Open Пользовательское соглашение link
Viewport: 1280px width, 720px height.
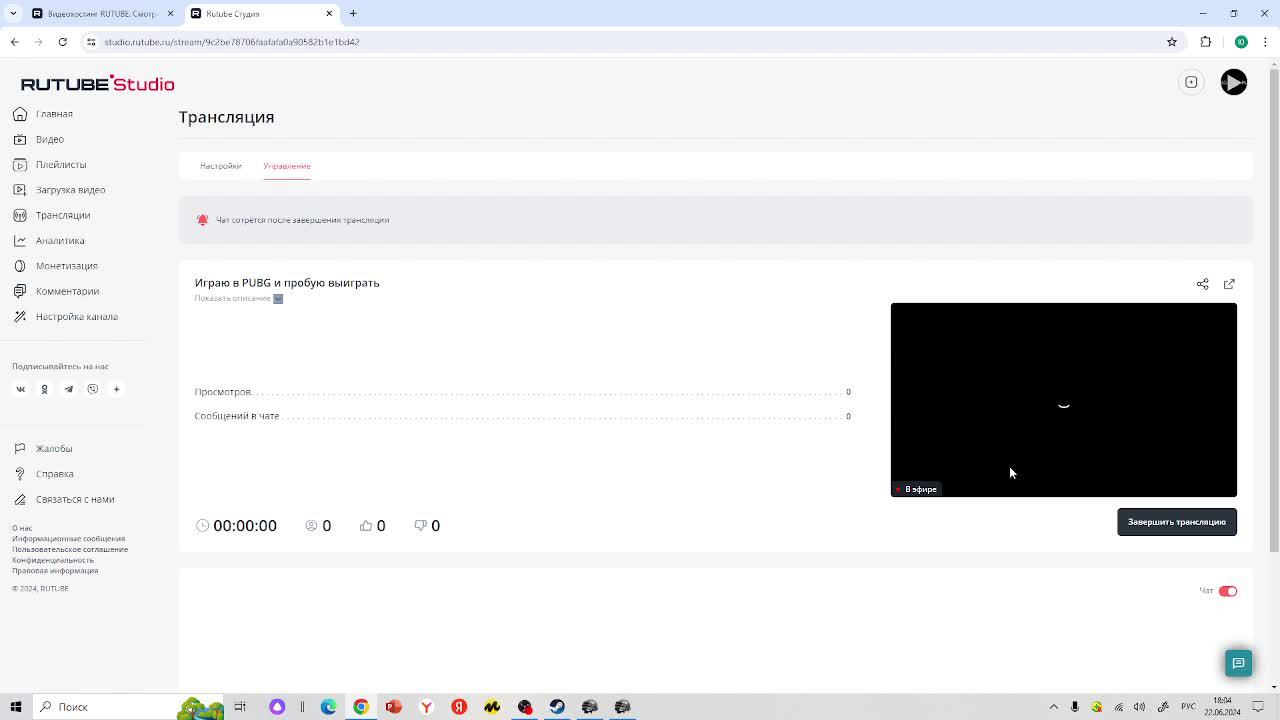(70, 549)
